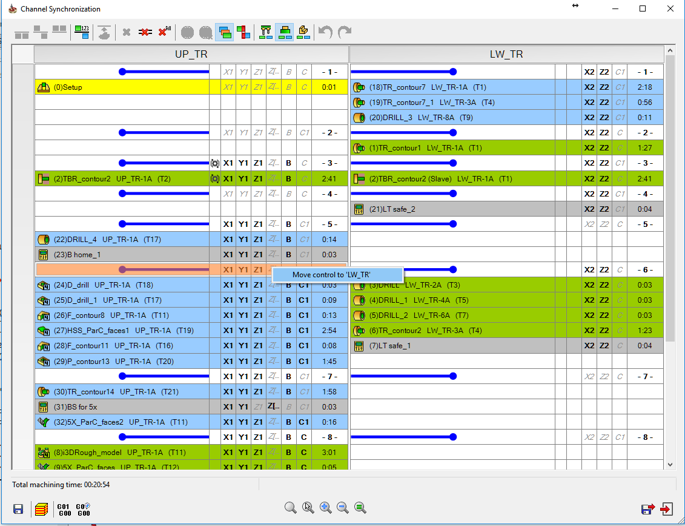
Task: Click the side-by-side gray blocks toolbar icon
Action: [x=59, y=30]
